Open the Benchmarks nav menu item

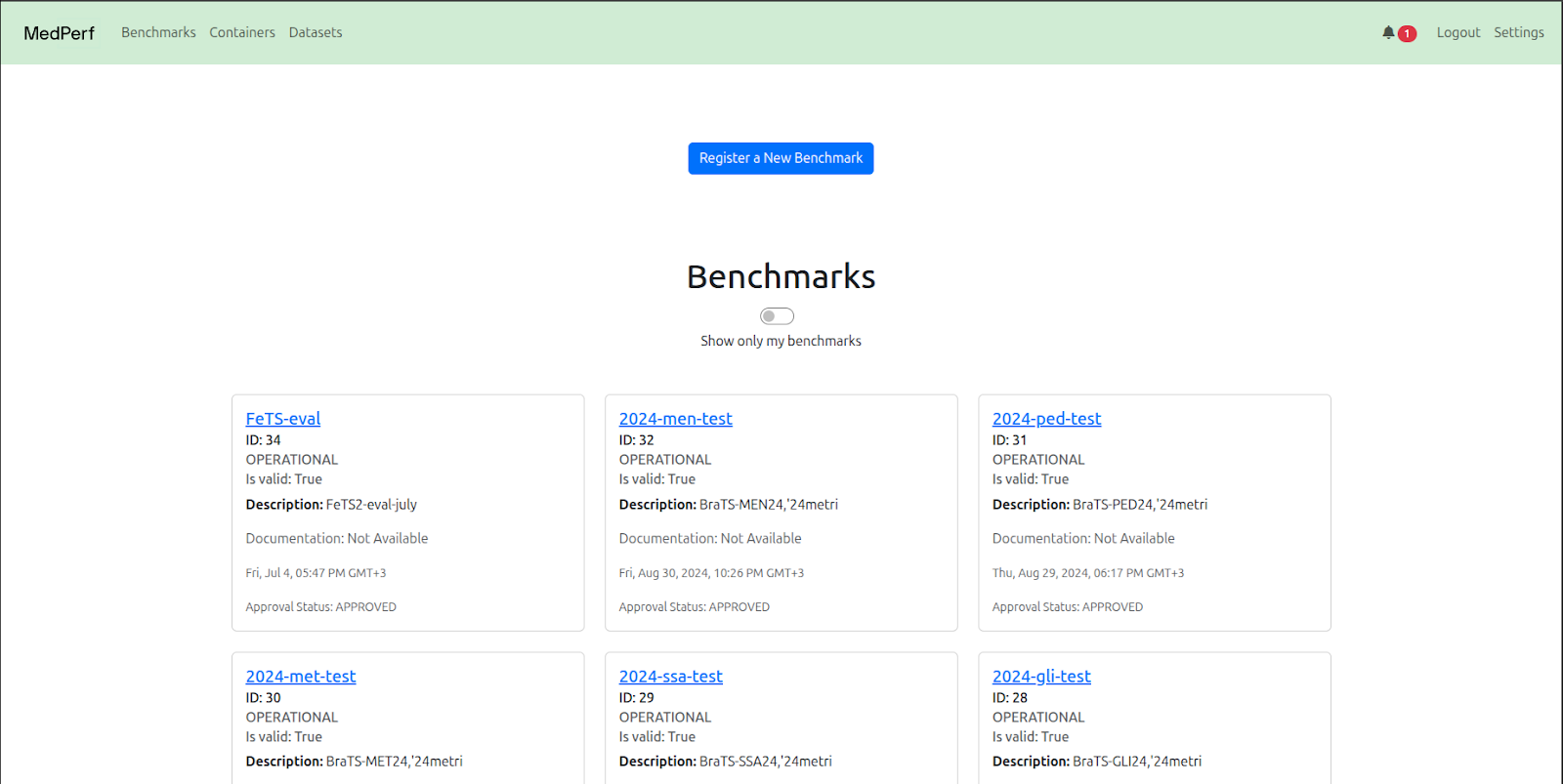pos(158,32)
